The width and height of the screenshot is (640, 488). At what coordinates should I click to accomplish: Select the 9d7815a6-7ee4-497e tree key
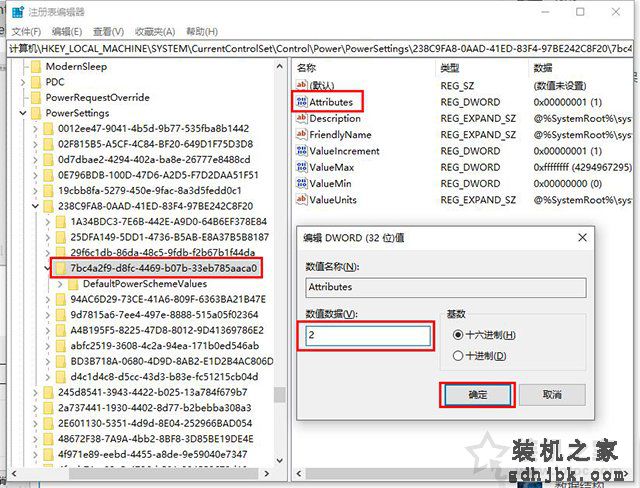(x=164, y=315)
